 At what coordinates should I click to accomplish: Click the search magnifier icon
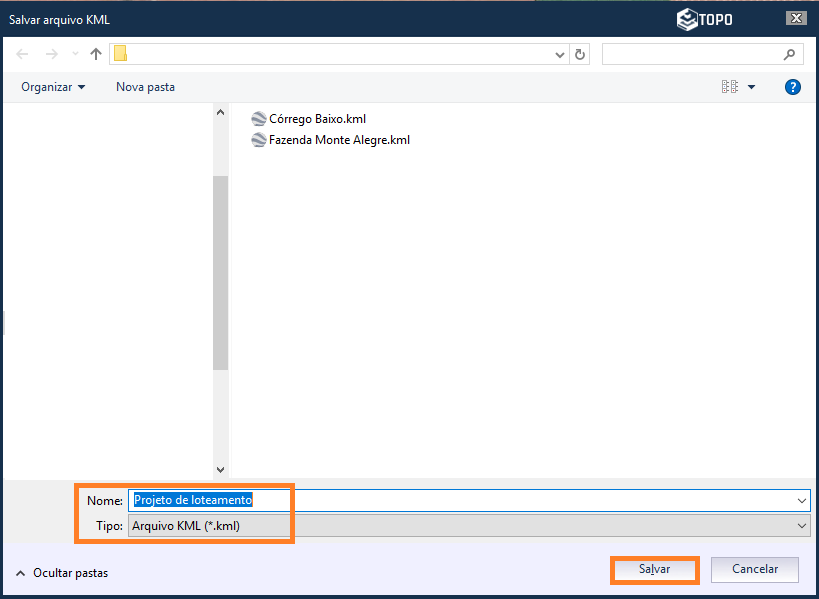pos(790,54)
